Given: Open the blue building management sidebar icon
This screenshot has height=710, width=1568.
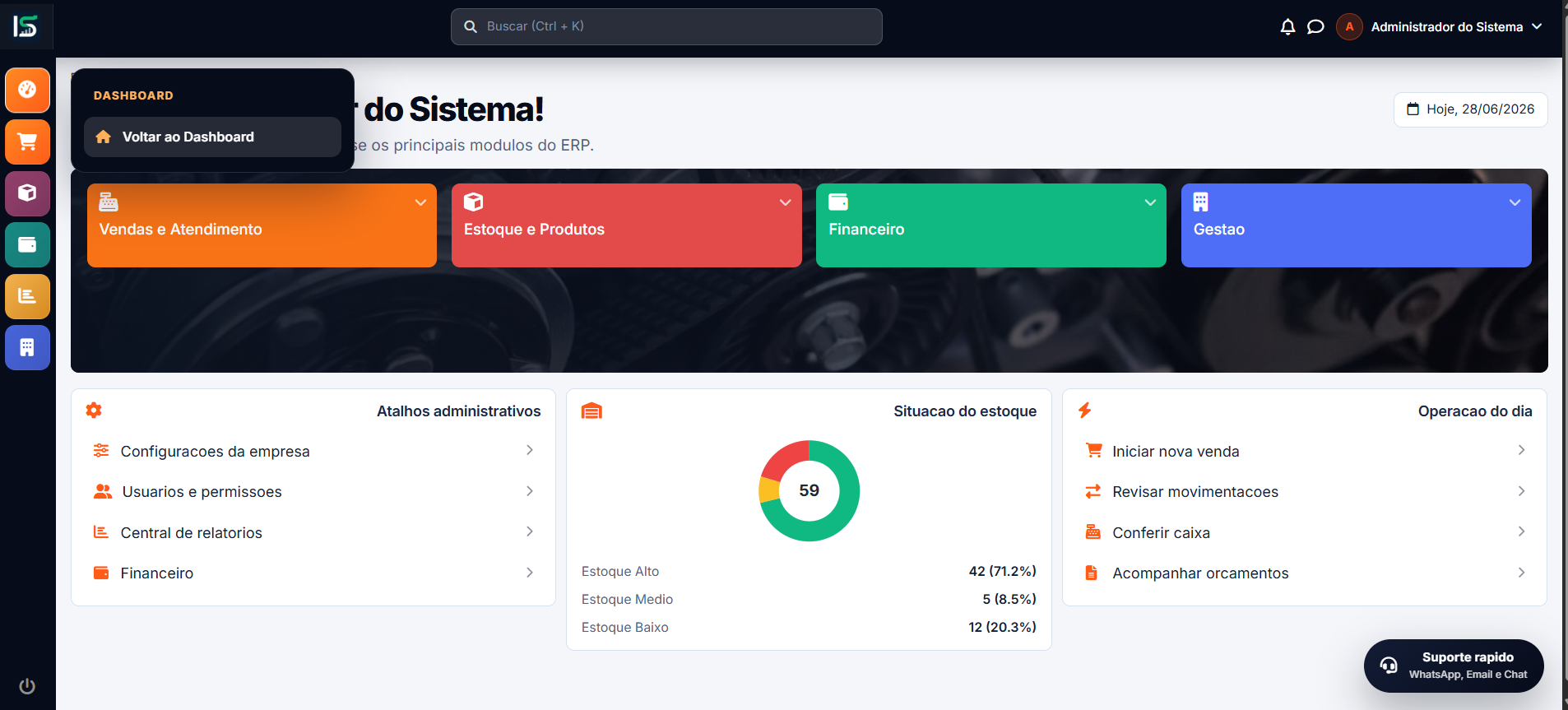Looking at the screenshot, I should (x=27, y=347).
